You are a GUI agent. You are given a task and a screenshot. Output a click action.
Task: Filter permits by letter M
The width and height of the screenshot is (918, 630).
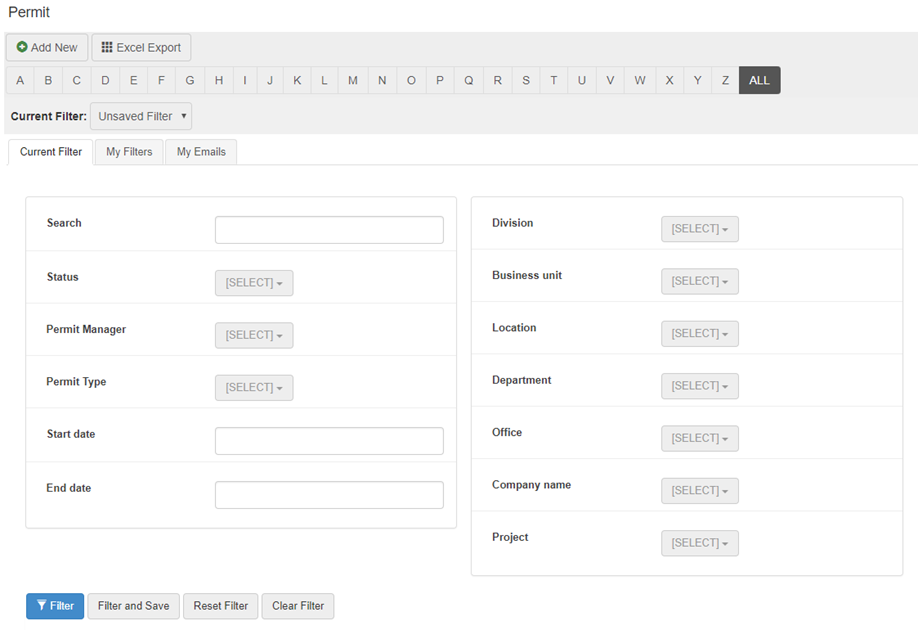coord(353,81)
